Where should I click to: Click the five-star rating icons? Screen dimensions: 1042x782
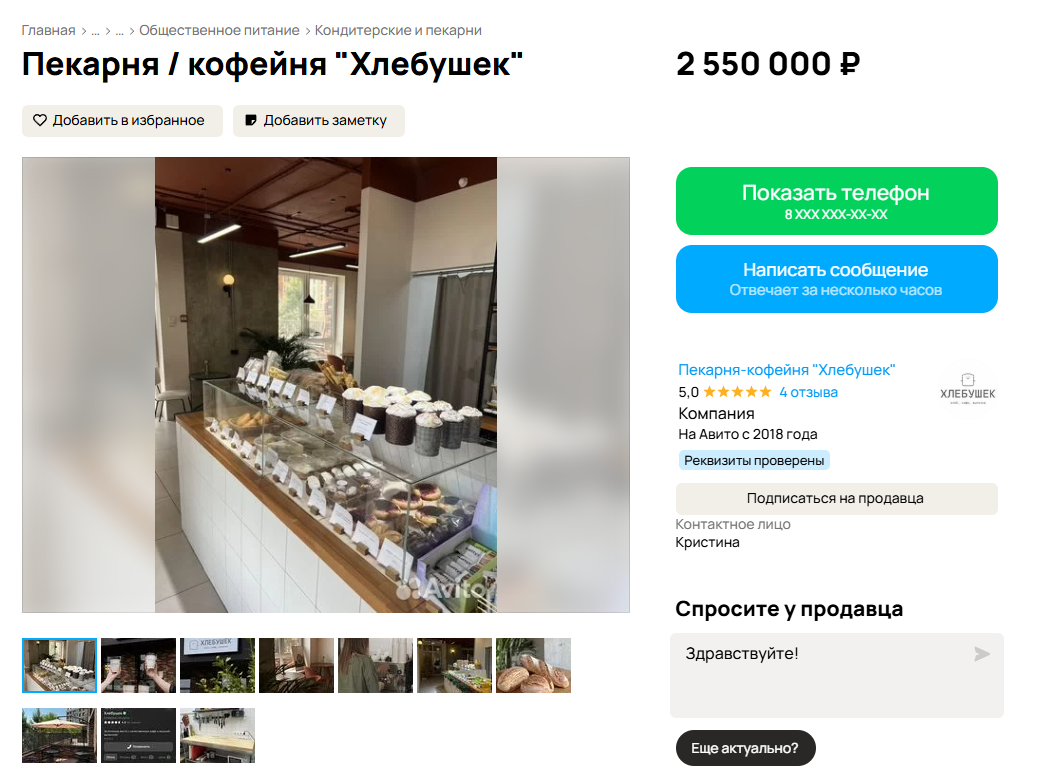coord(737,392)
